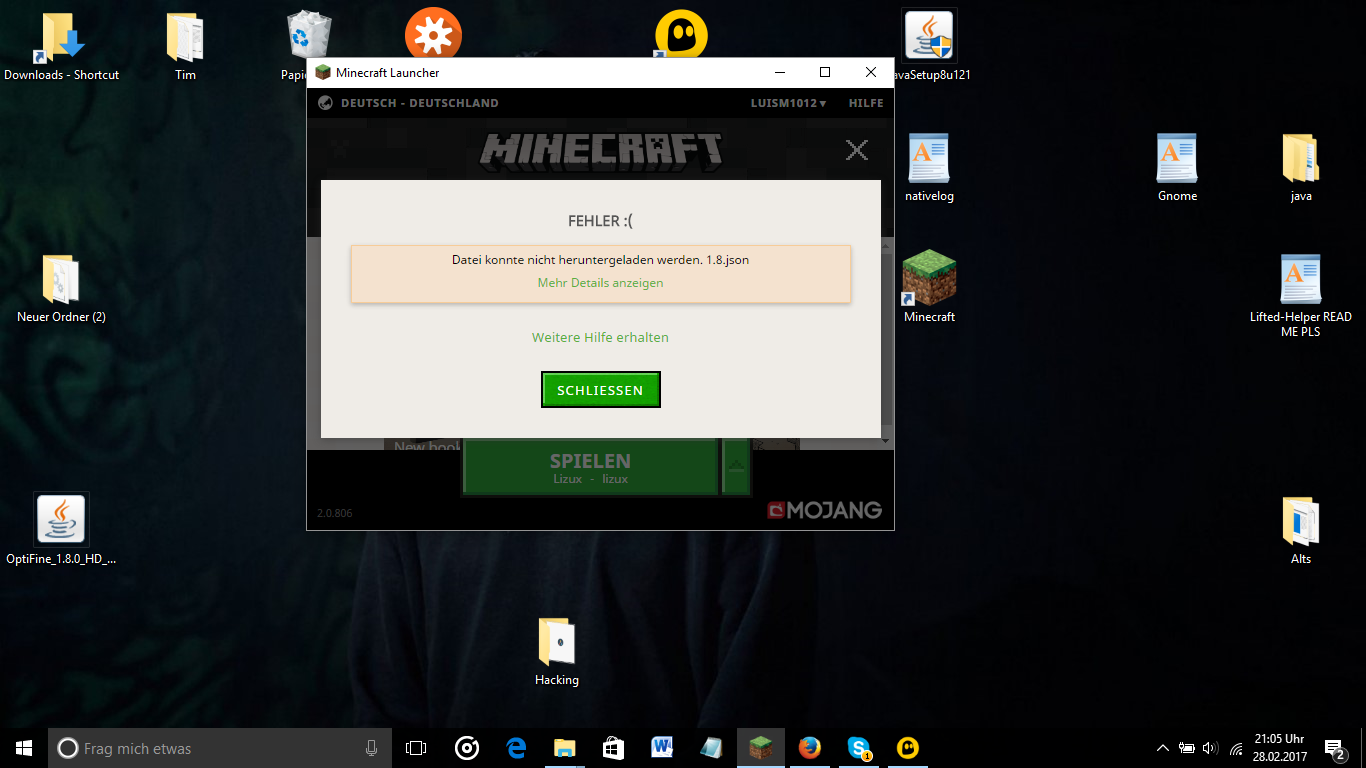This screenshot has height=768, width=1366.
Task: Open Word from the taskbar
Action: [663, 748]
